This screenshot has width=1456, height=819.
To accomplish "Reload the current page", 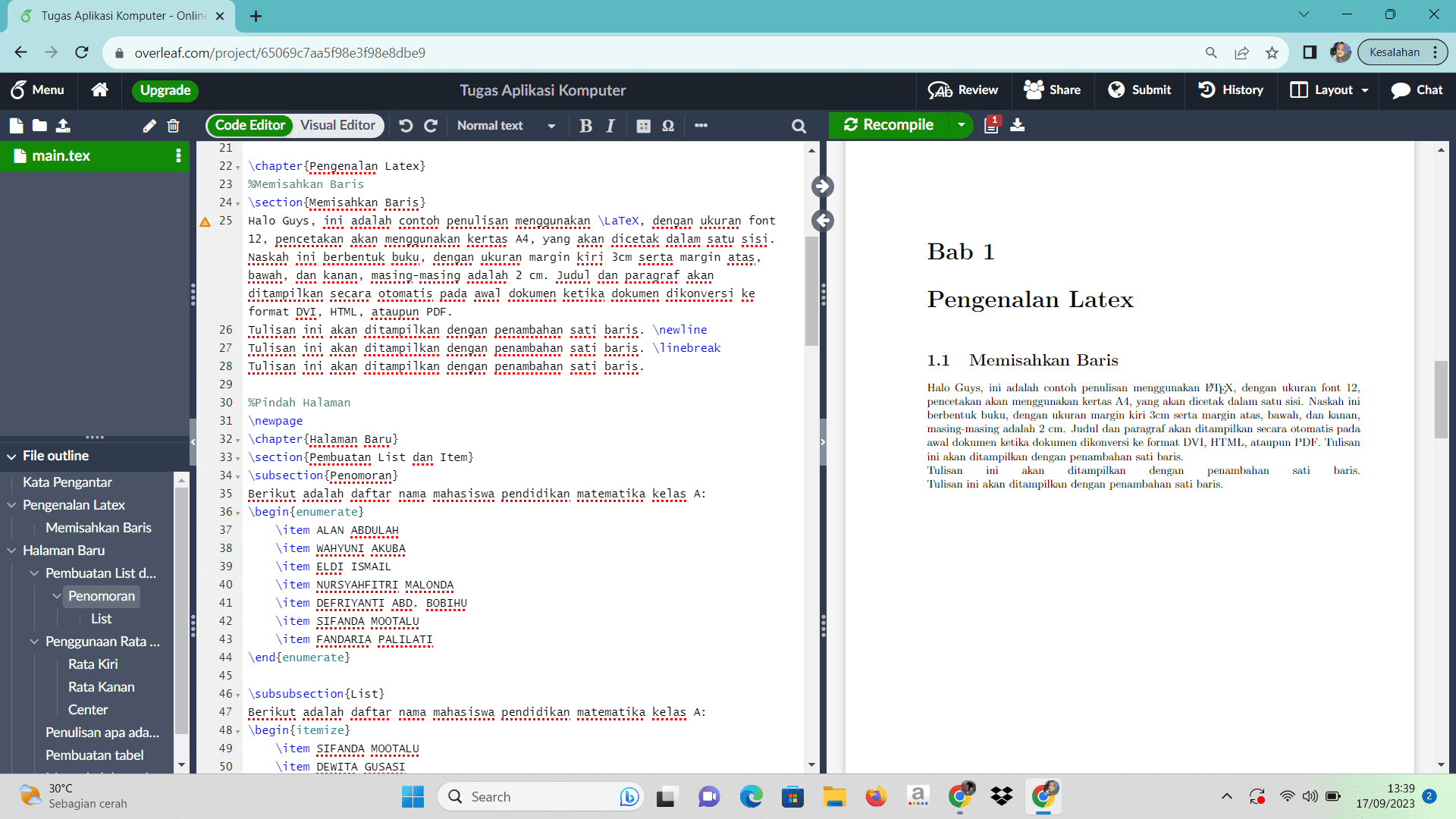I will (82, 52).
